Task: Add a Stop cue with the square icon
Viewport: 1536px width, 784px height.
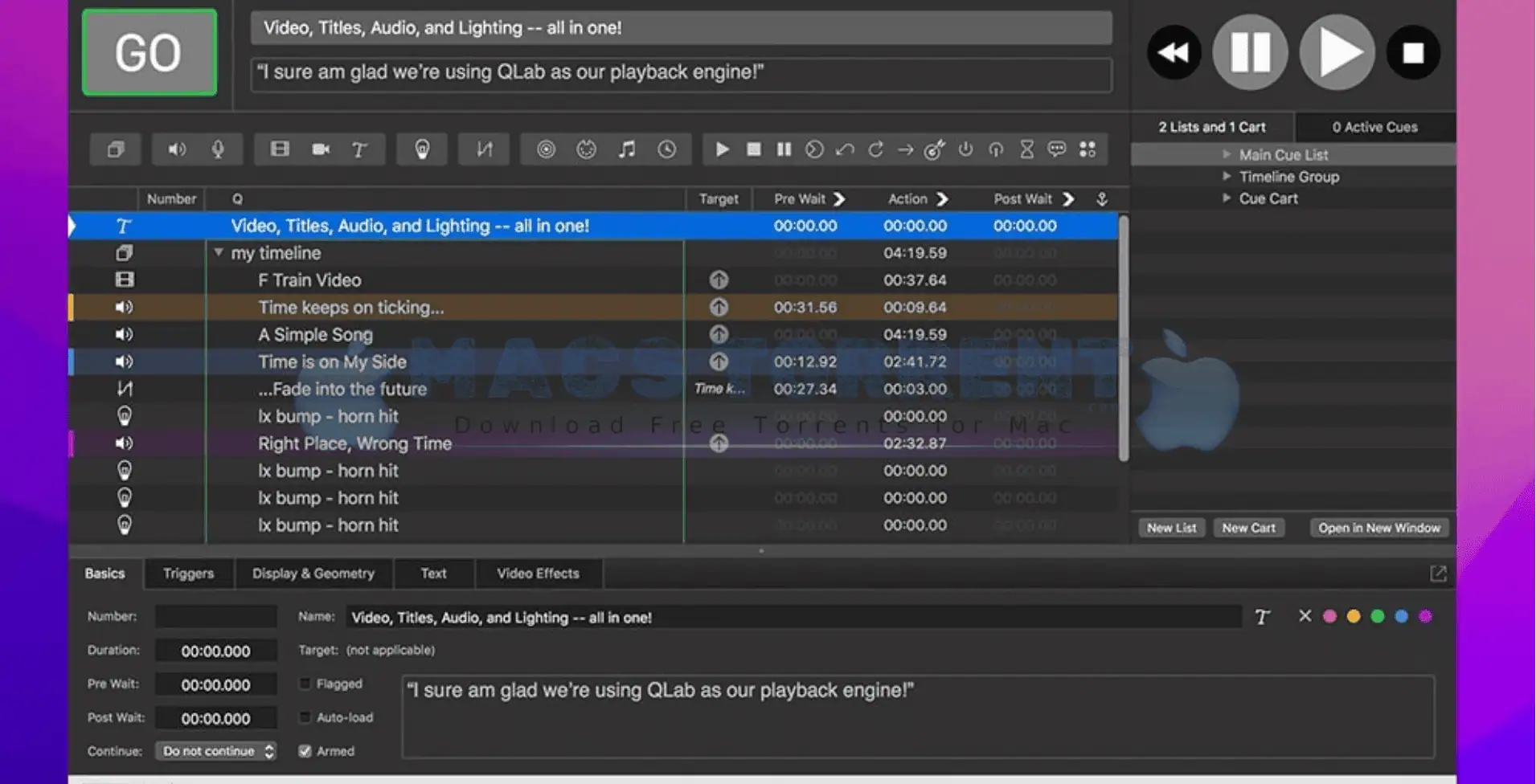Action: coord(753,149)
